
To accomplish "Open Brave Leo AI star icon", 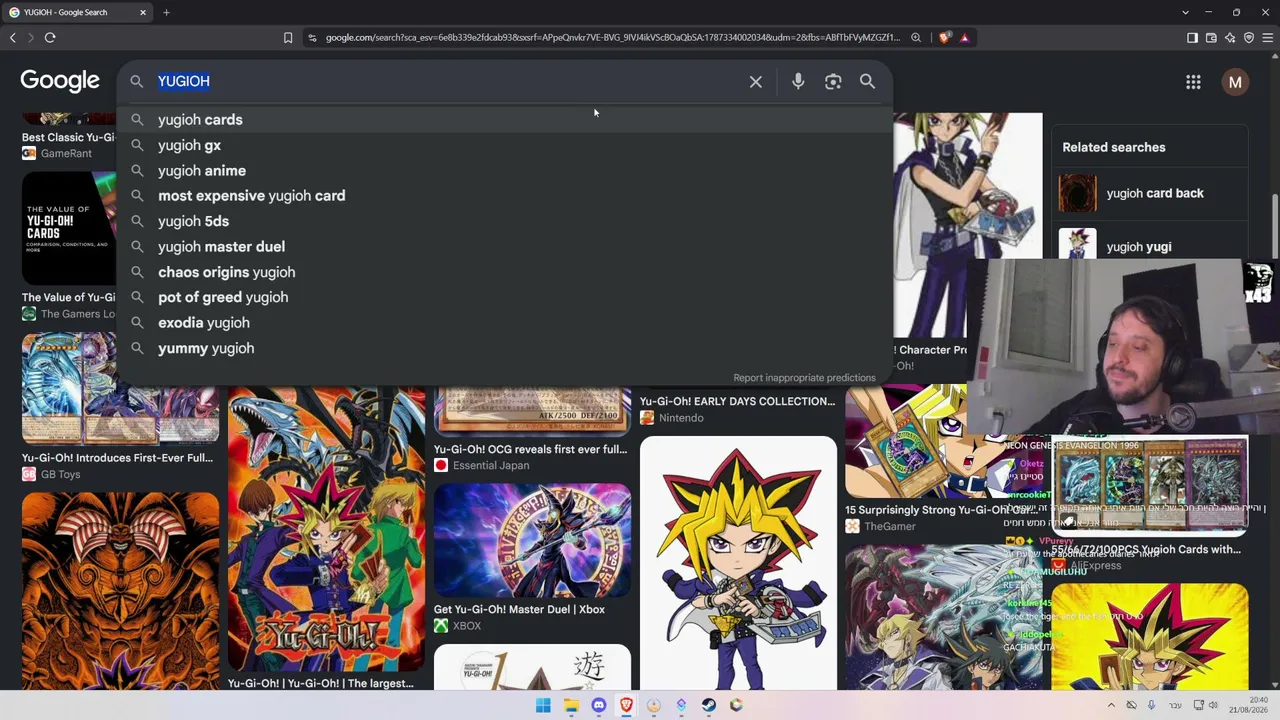I will (x=1230, y=38).
